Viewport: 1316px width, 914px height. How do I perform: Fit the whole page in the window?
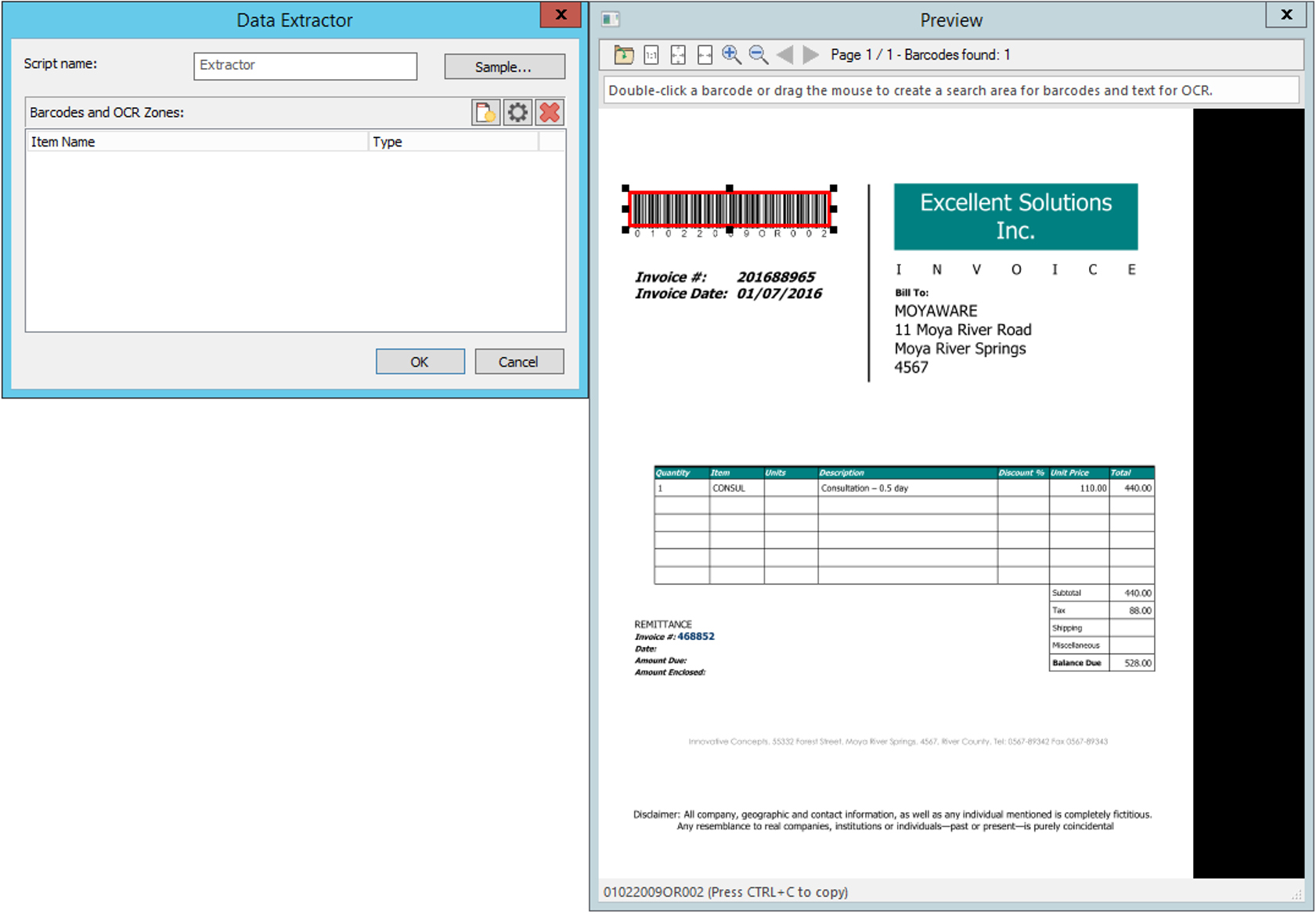click(677, 55)
